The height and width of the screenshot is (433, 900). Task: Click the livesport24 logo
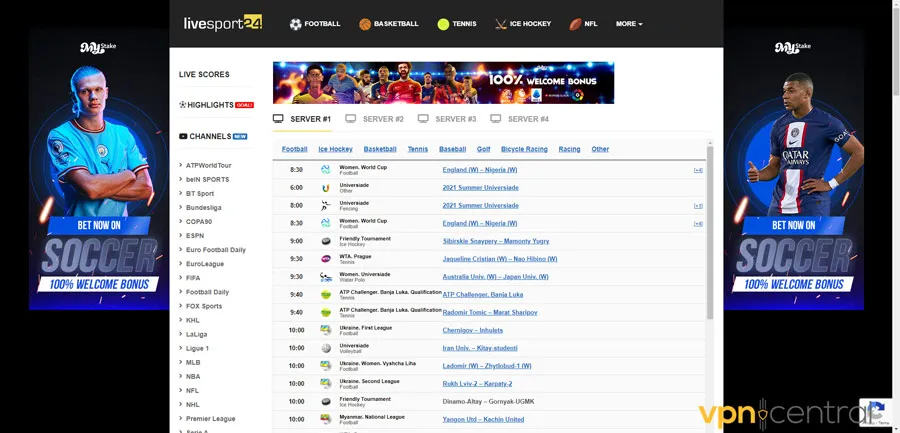coord(222,23)
